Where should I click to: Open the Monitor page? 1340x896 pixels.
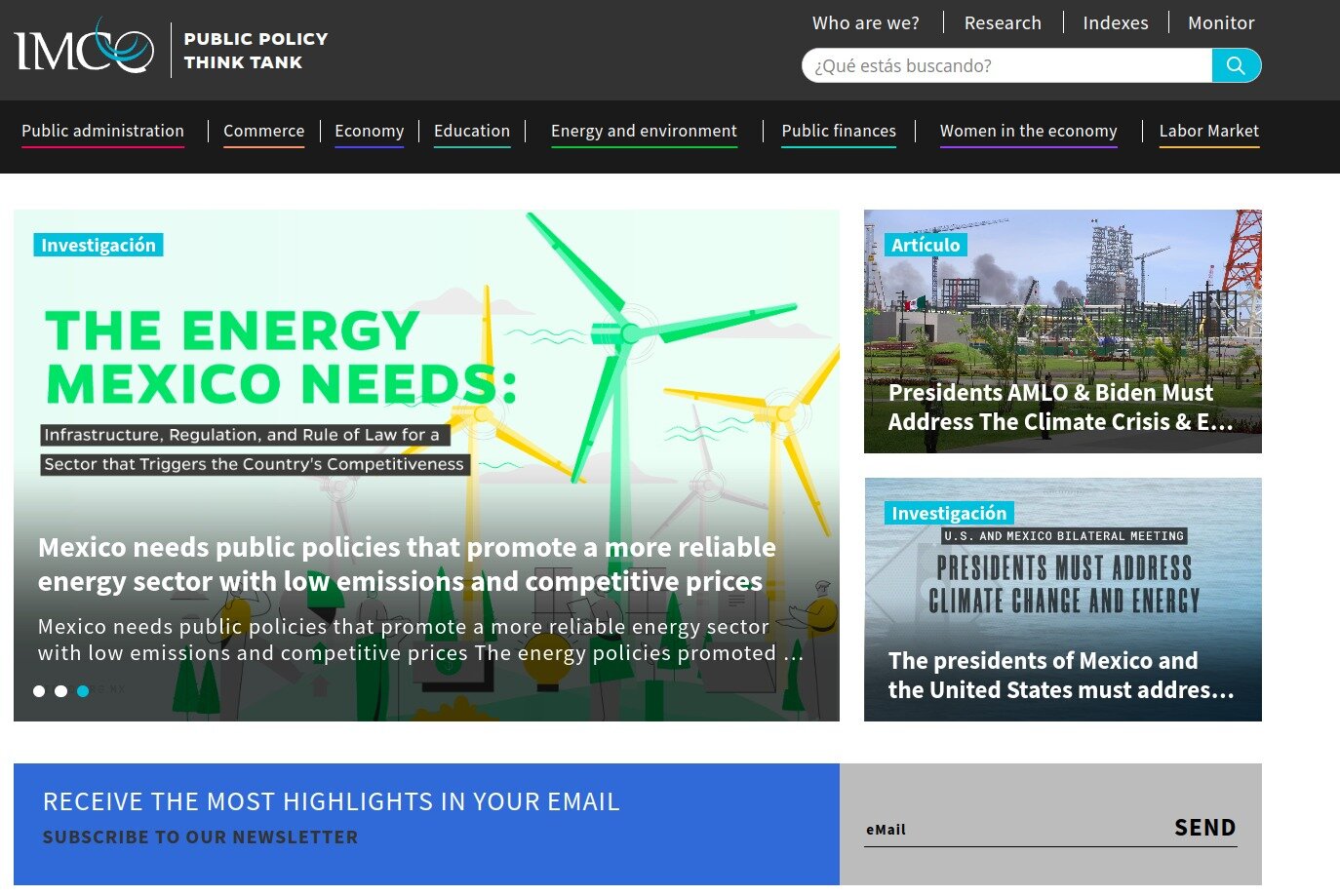[1220, 22]
